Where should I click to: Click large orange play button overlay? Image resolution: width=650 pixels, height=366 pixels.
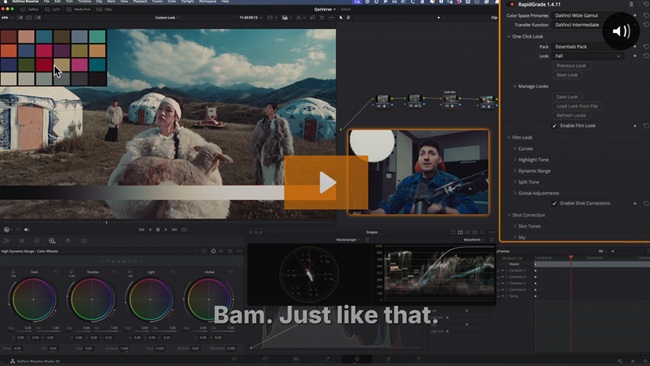coord(326,183)
